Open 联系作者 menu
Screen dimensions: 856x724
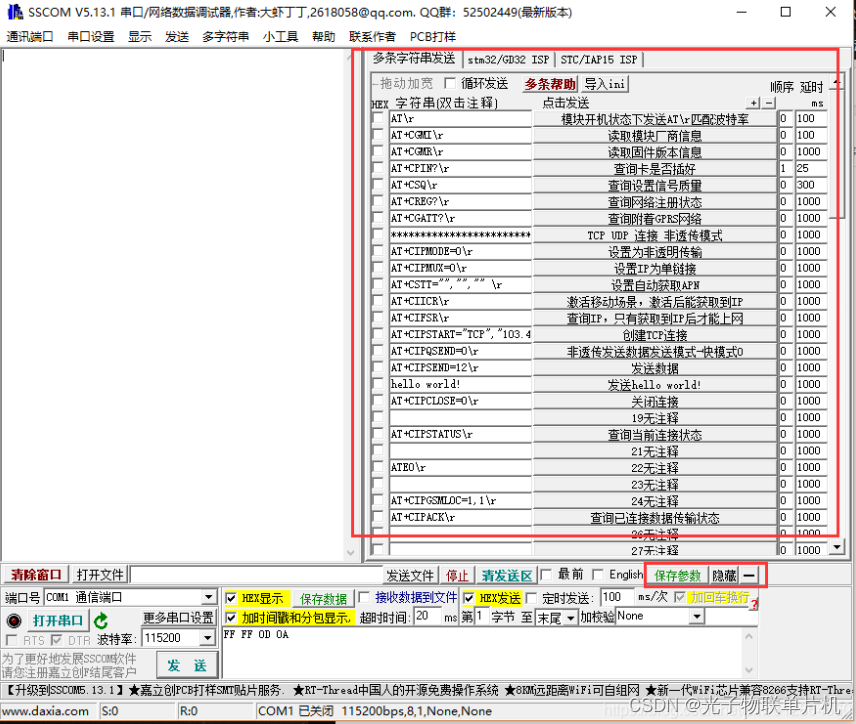click(372, 37)
